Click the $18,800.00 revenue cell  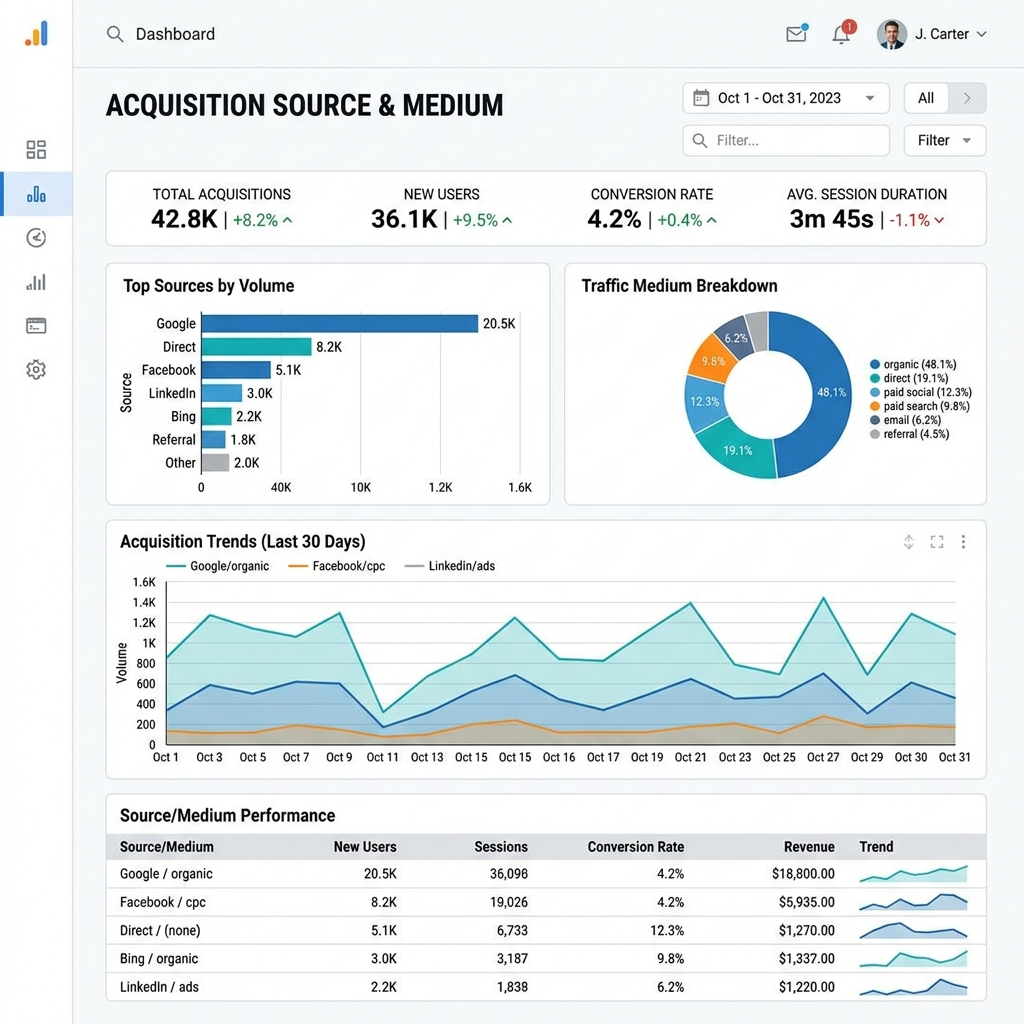click(x=803, y=874)
